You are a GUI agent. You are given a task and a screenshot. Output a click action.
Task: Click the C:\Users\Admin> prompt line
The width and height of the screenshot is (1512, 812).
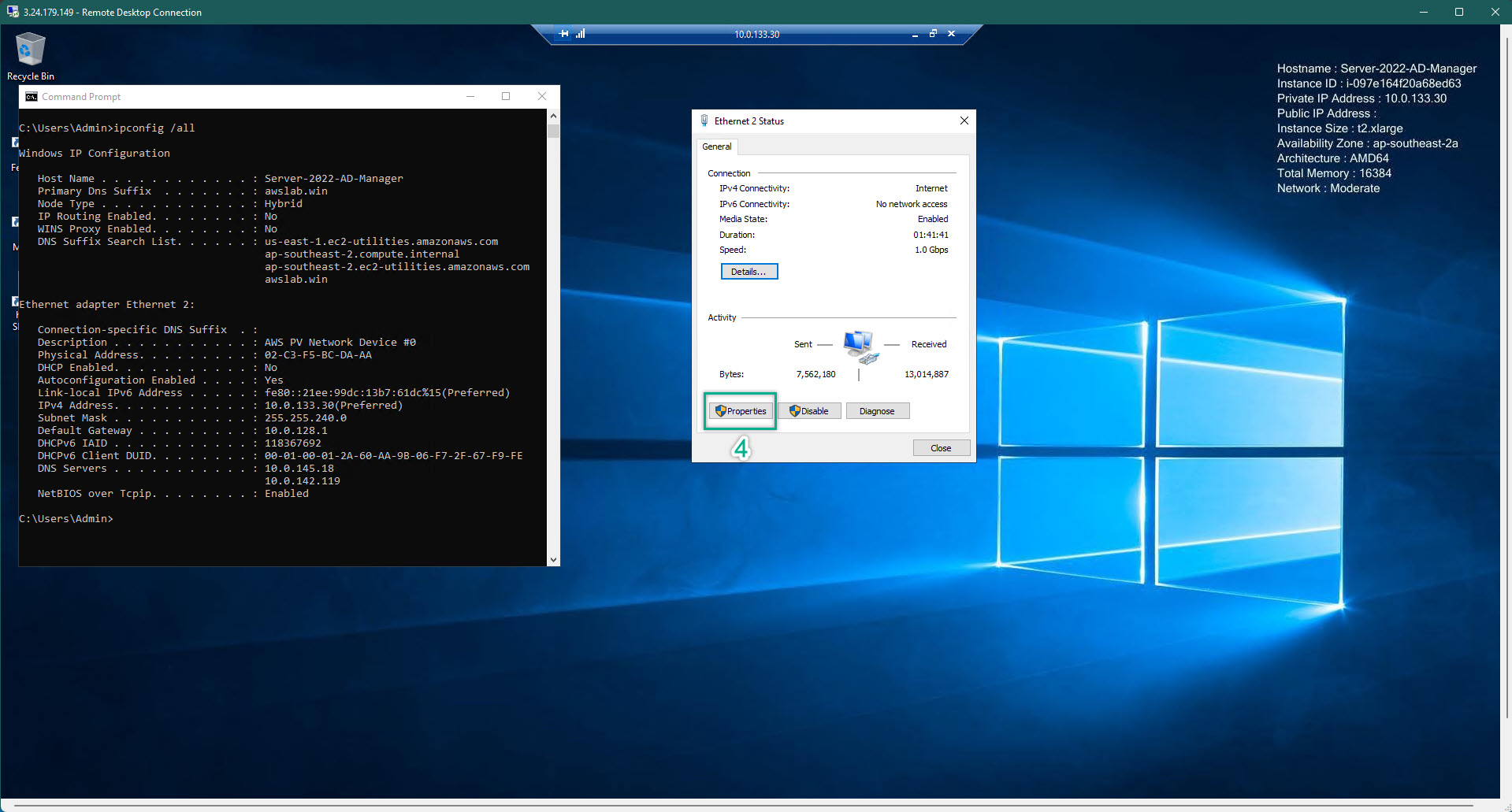coord(66,519)
